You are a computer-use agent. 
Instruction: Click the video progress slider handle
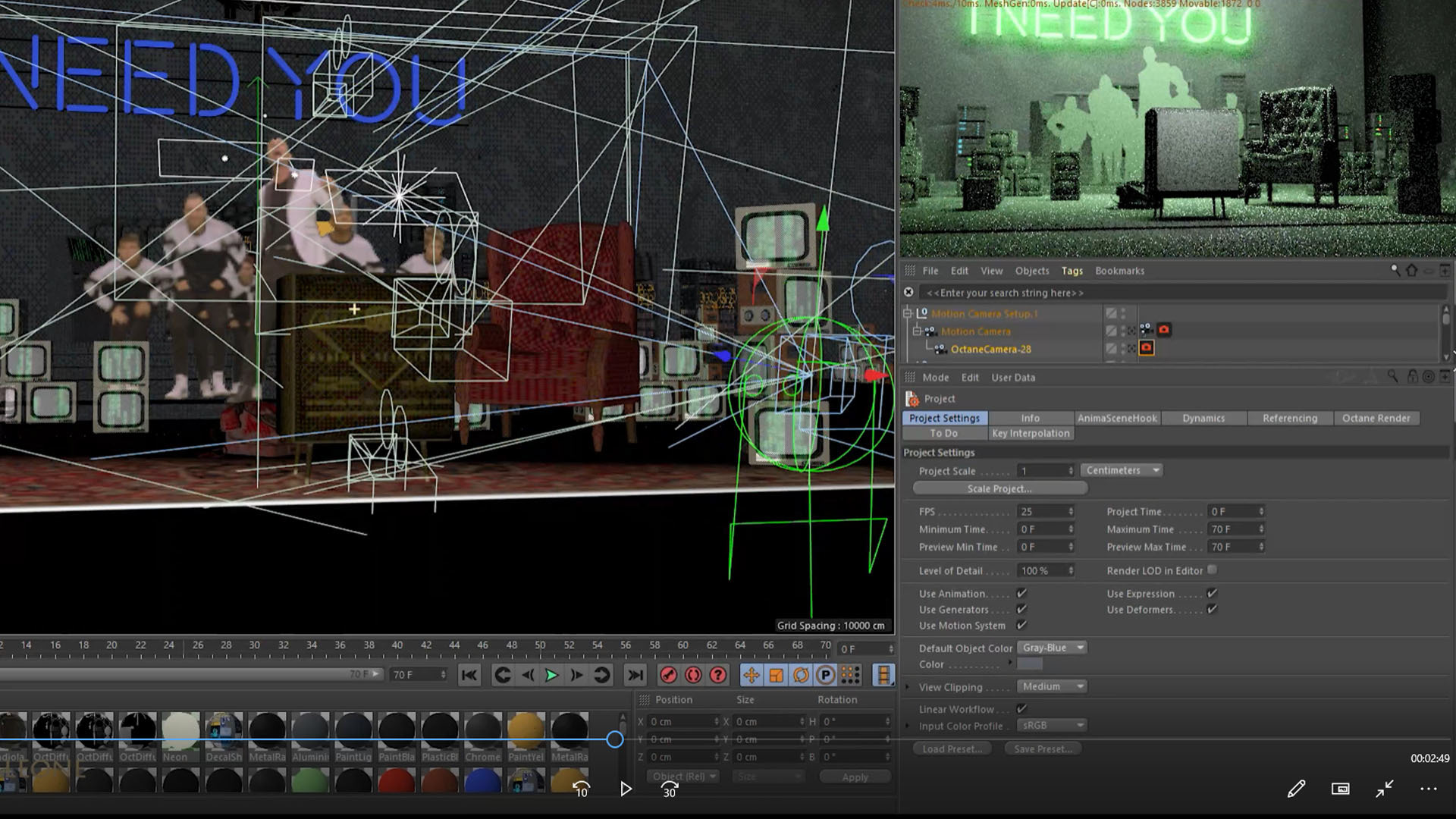click(615, 739)
